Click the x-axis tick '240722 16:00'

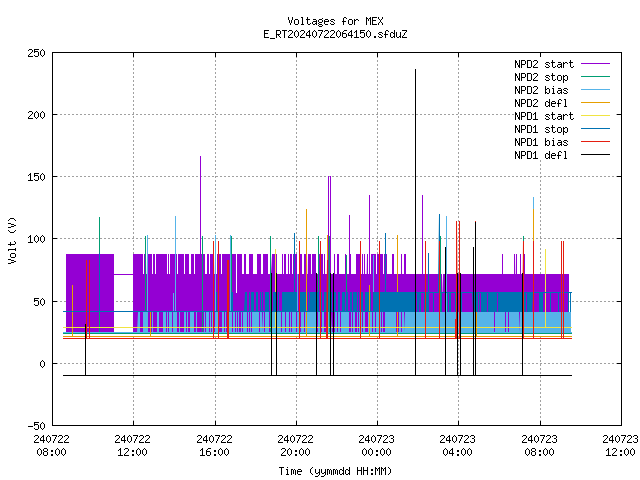point(214,446)
